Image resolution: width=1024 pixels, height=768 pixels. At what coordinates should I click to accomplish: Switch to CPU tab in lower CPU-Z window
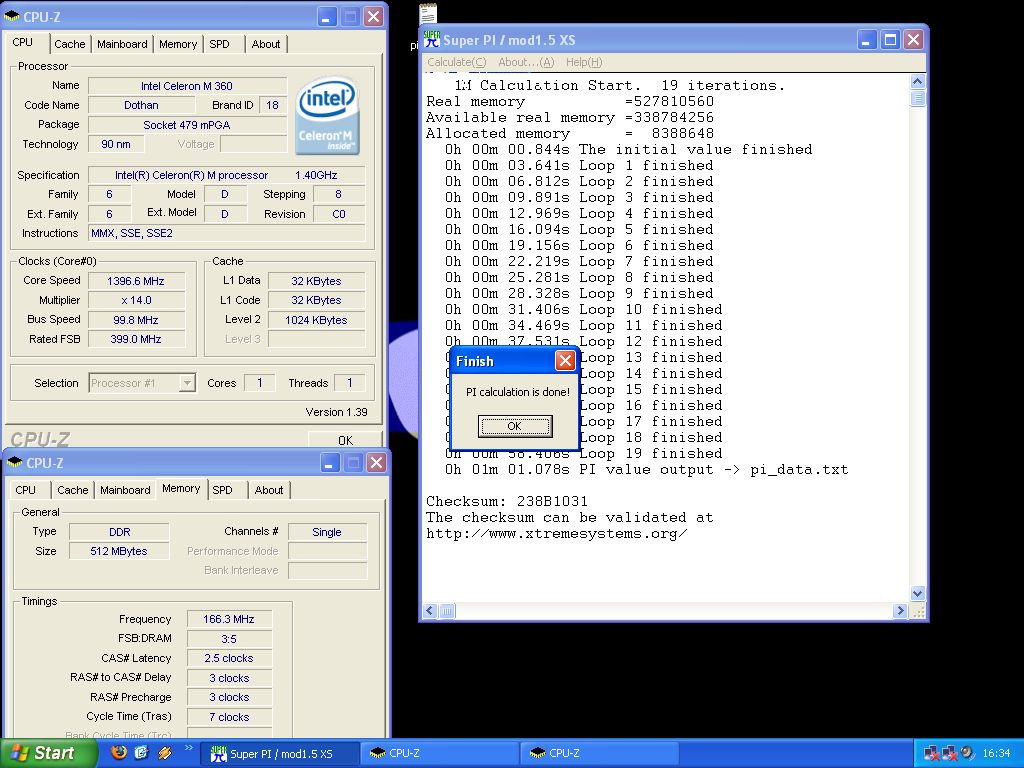point(25,490)
